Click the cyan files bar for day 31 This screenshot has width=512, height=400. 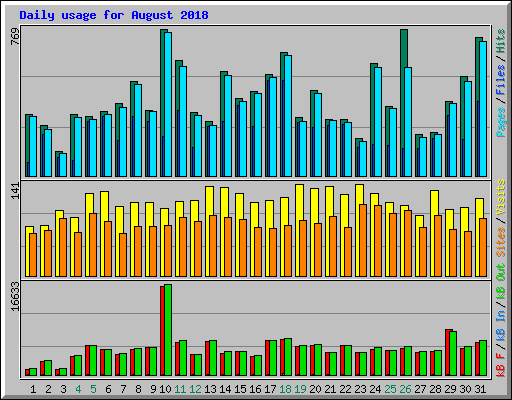pos(483,109)
